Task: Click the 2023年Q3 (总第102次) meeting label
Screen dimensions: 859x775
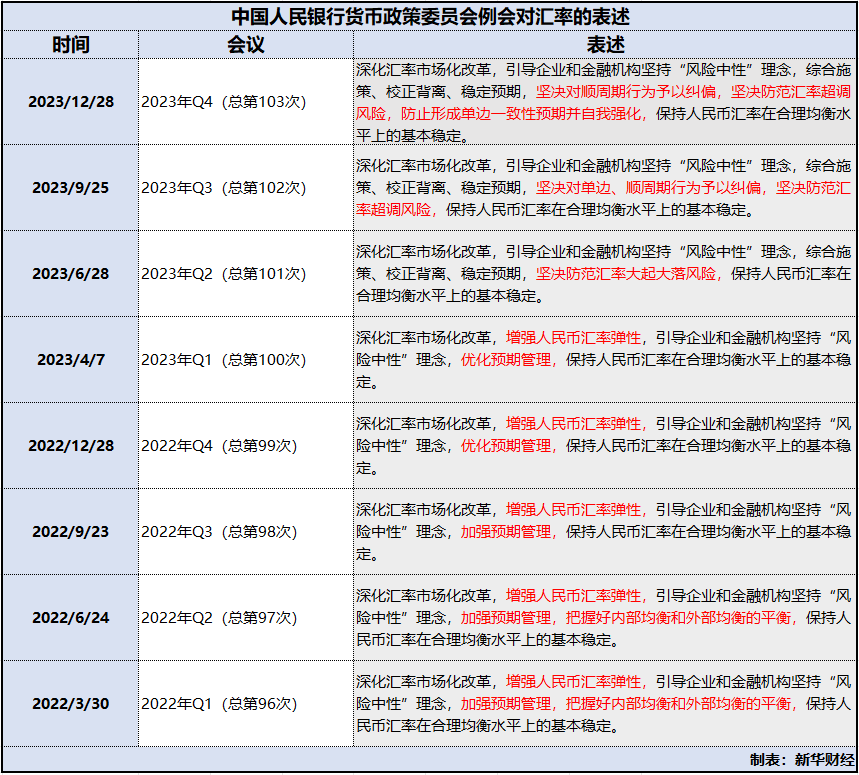Action: (224, 187)
